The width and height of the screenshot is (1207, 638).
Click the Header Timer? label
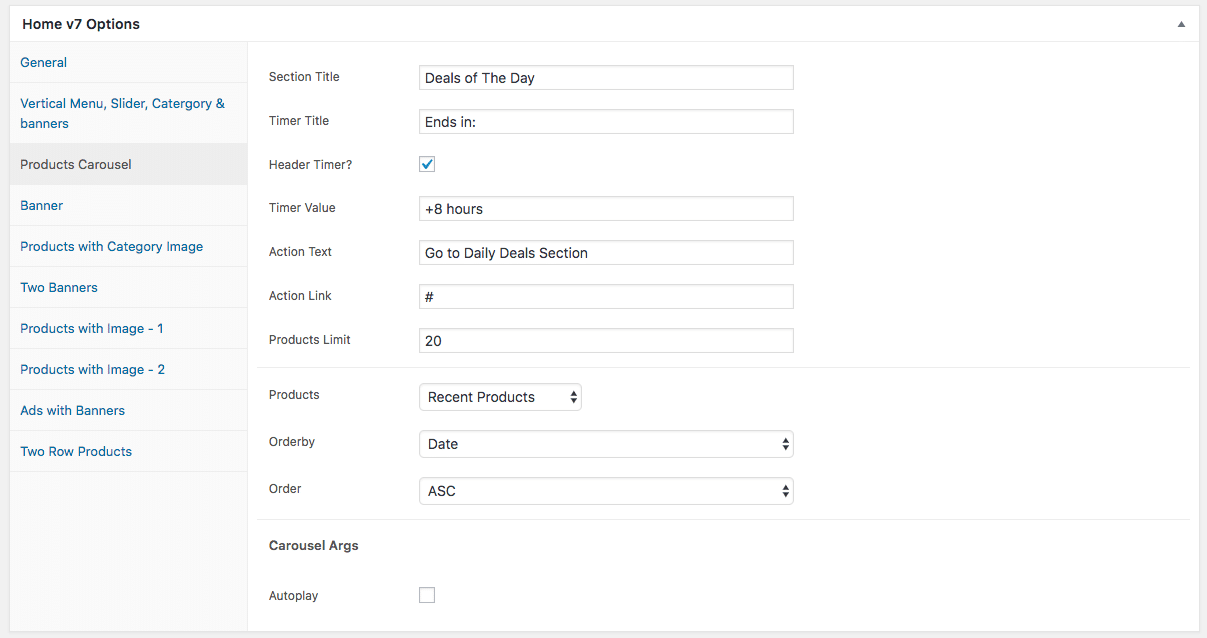point(310,164)
